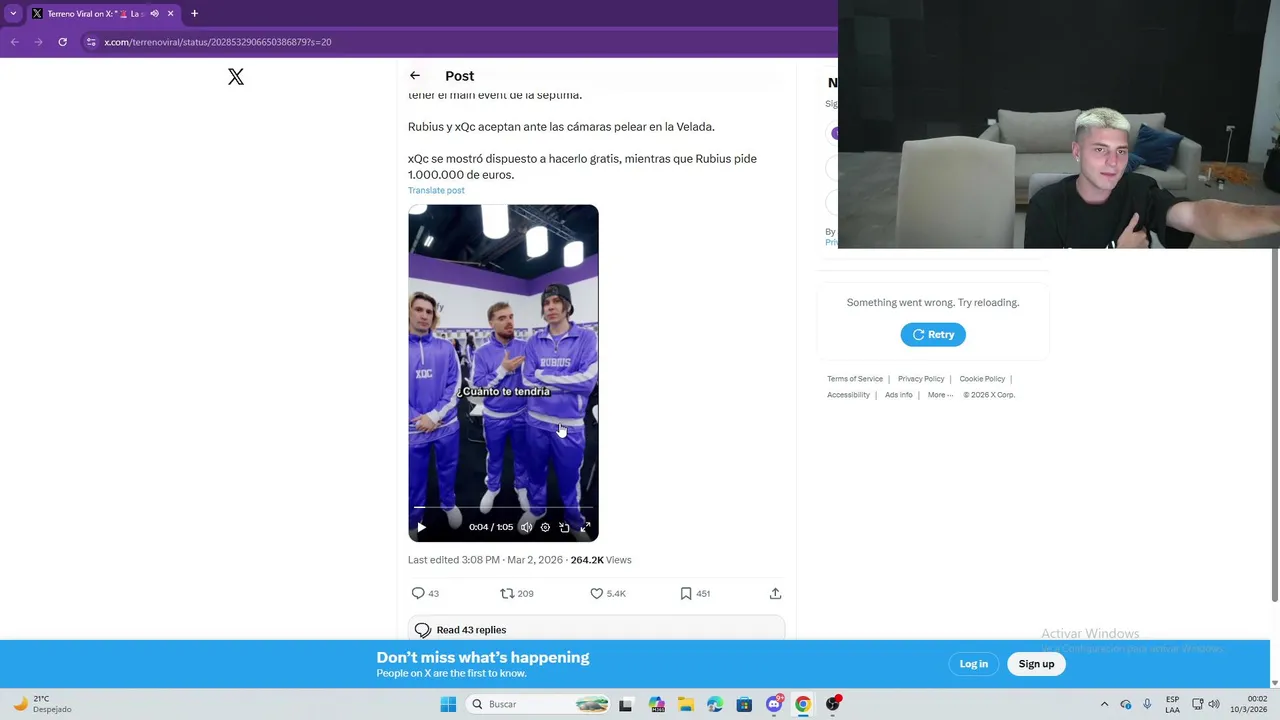Seek along the video progress bar
The image size is (1280, 720).
pos(503,508)
